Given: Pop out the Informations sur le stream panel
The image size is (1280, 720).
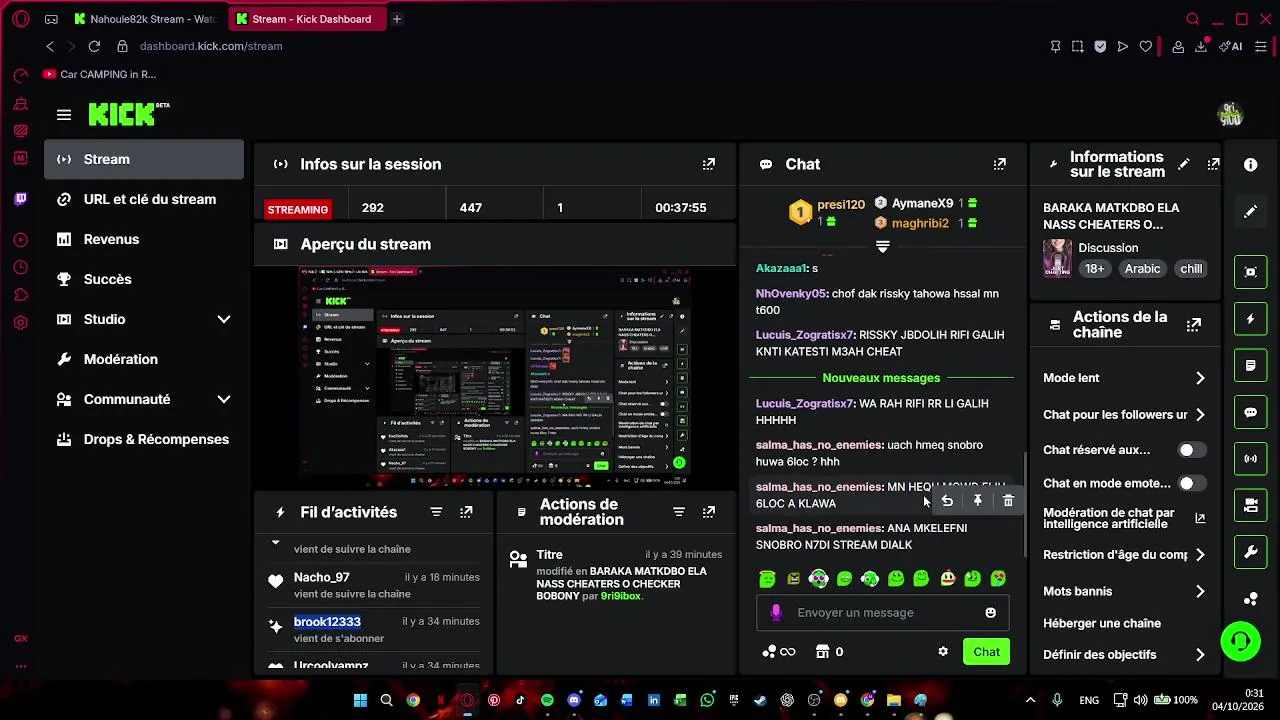Looking at the screenshot, I should tap(1213, 164).
